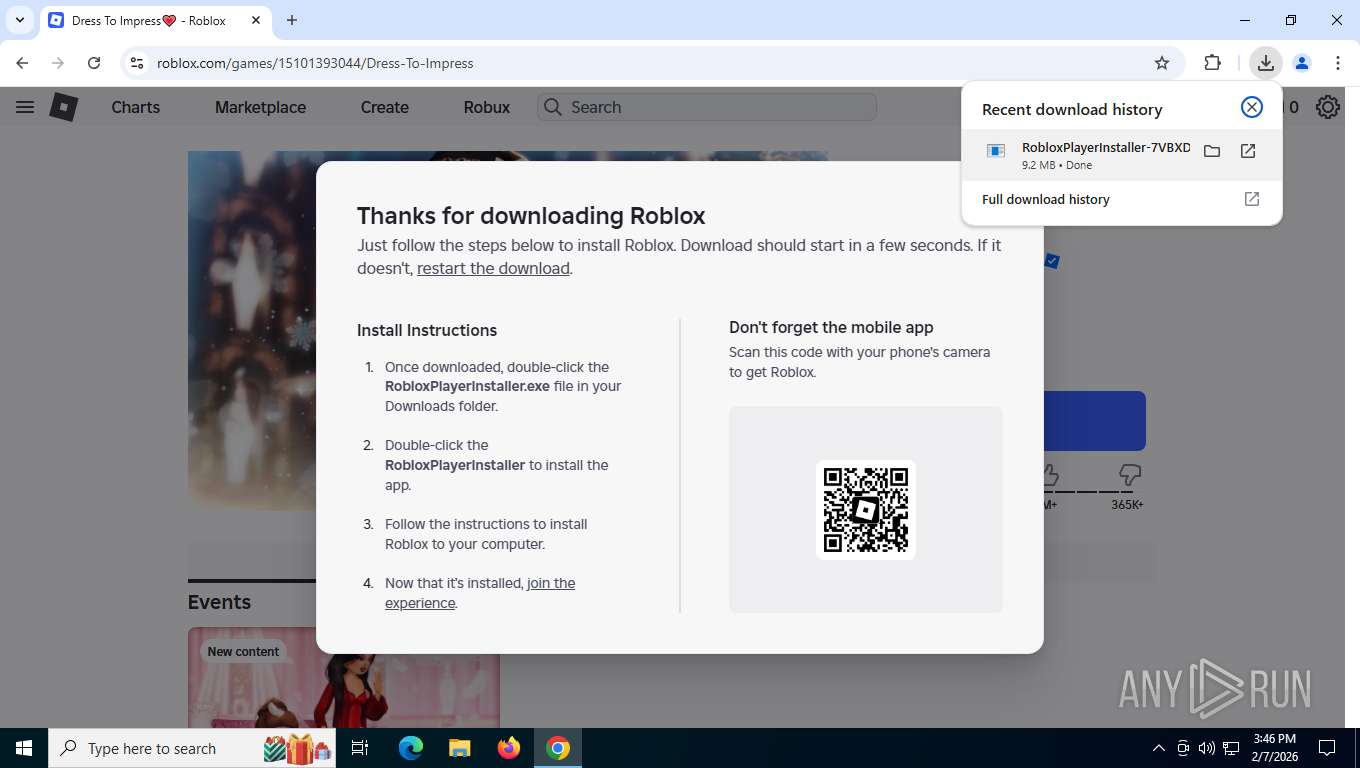This screenshot has height=768, width=1360.
Task: Go back to previous page
Action: click(22, 63)
